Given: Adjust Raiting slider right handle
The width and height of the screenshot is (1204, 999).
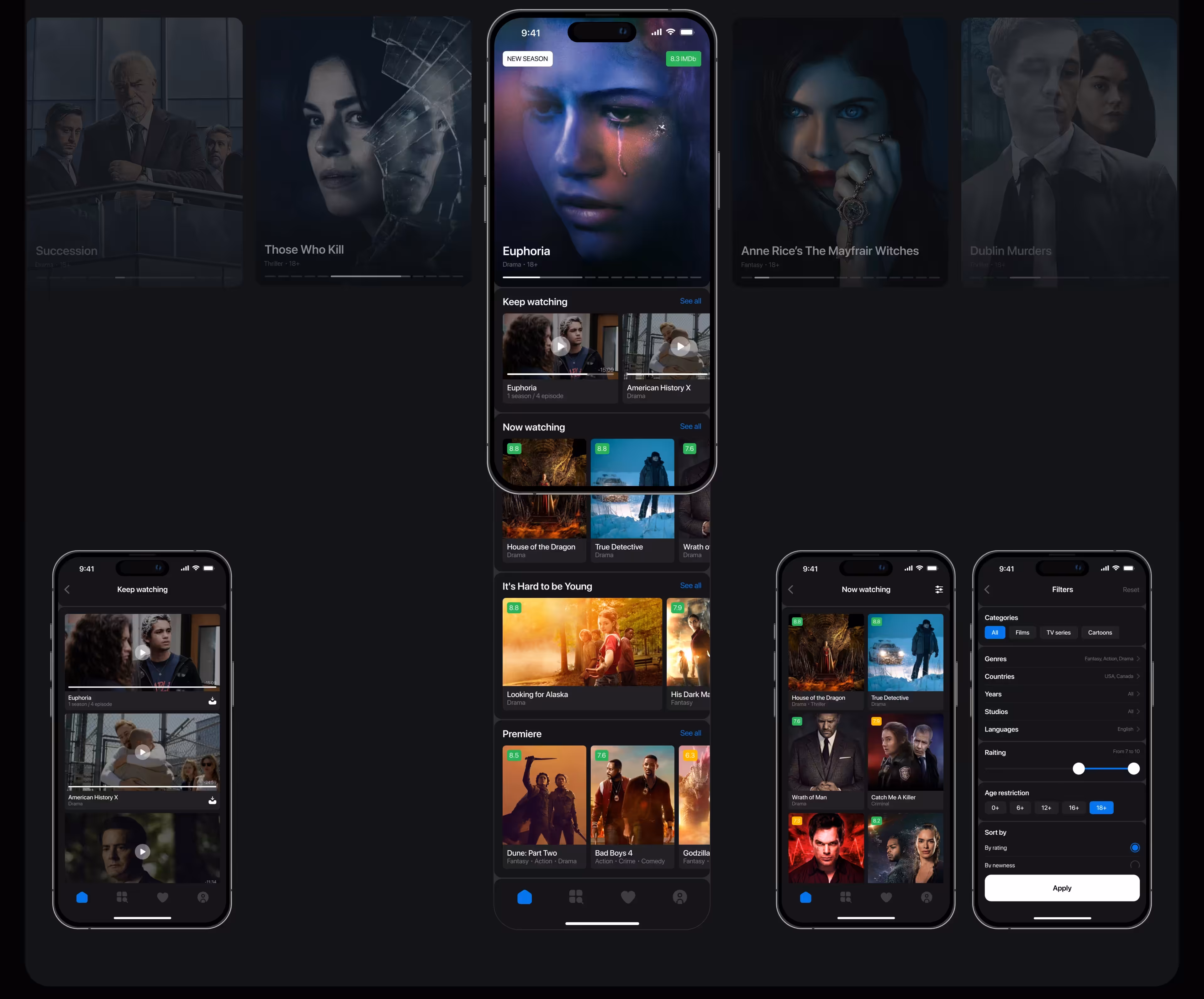Looking at the screenshot, I should [x=1133, y=769].
